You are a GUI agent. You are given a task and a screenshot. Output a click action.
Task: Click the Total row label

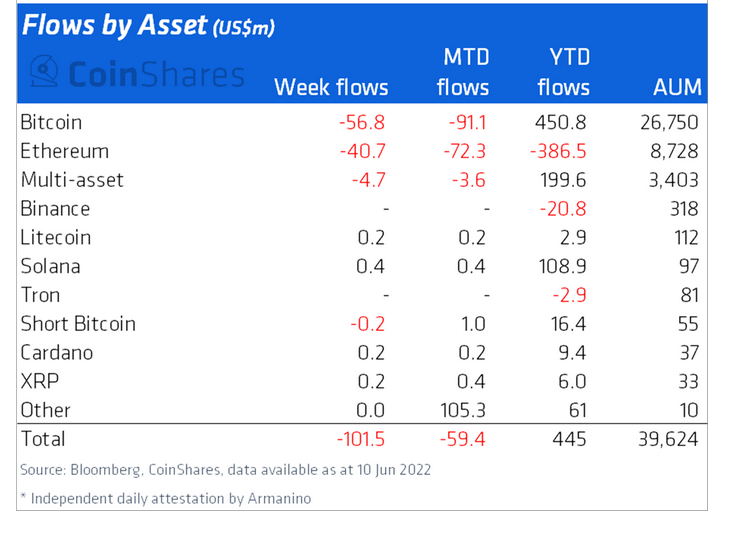click(x=43, y=439)
